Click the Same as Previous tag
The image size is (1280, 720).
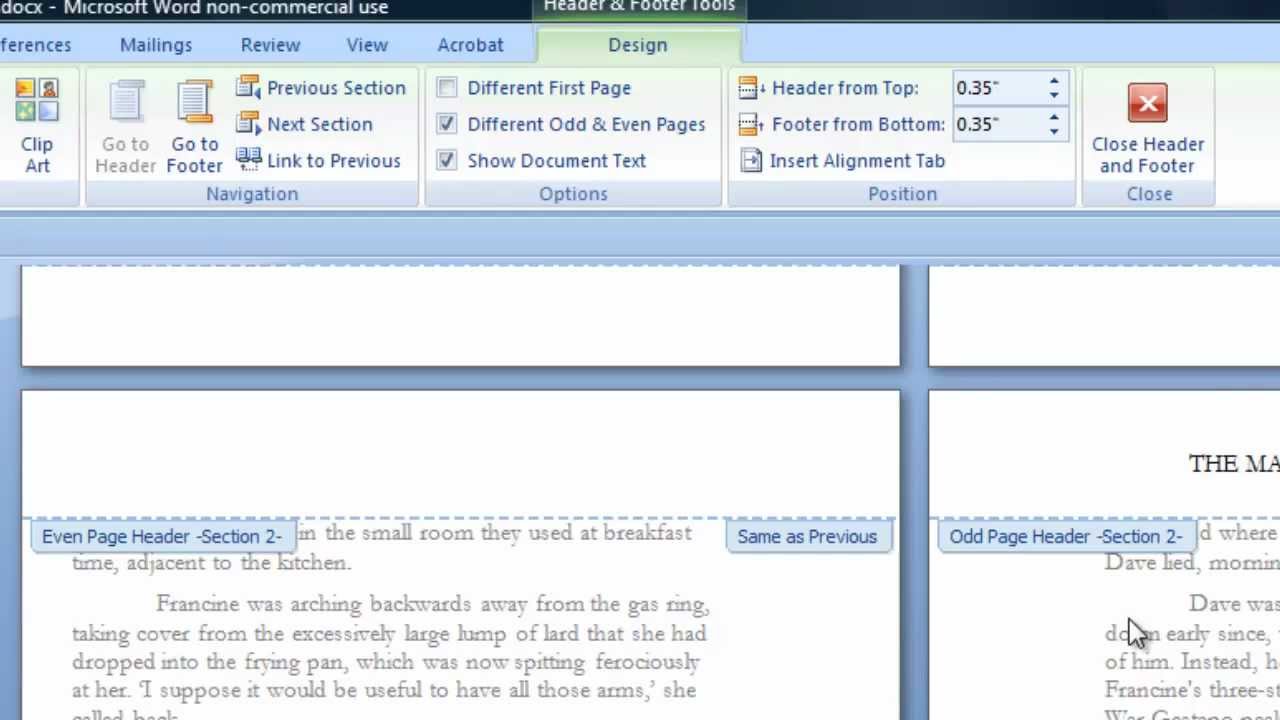point(807,536)
